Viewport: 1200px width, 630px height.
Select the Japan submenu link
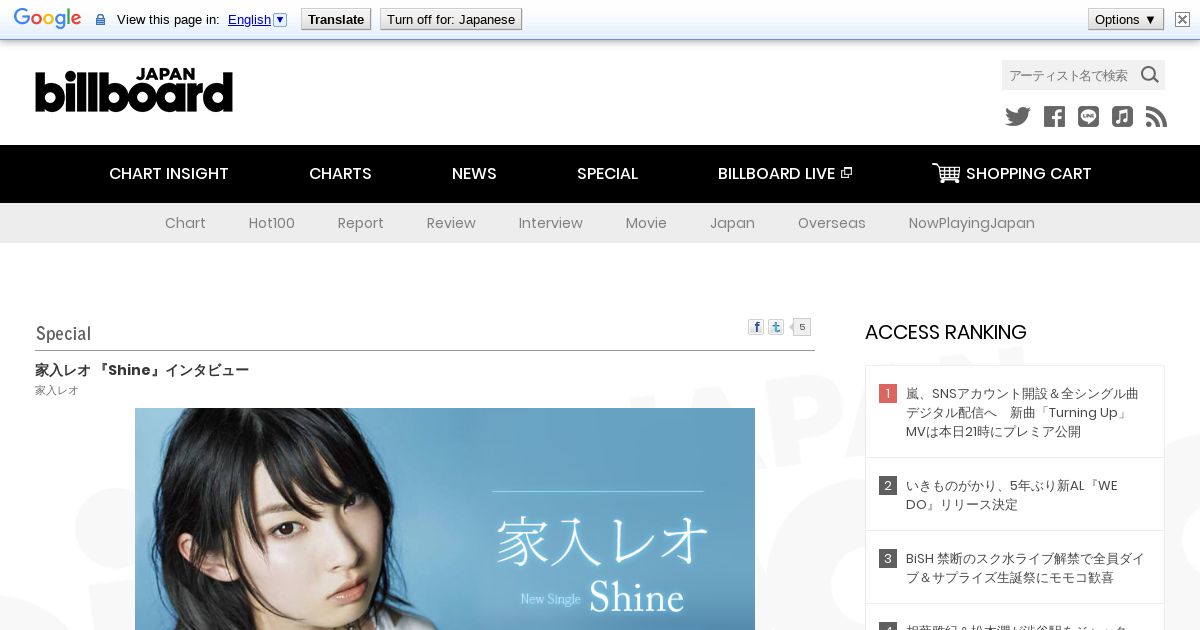(x=732, y=223)
